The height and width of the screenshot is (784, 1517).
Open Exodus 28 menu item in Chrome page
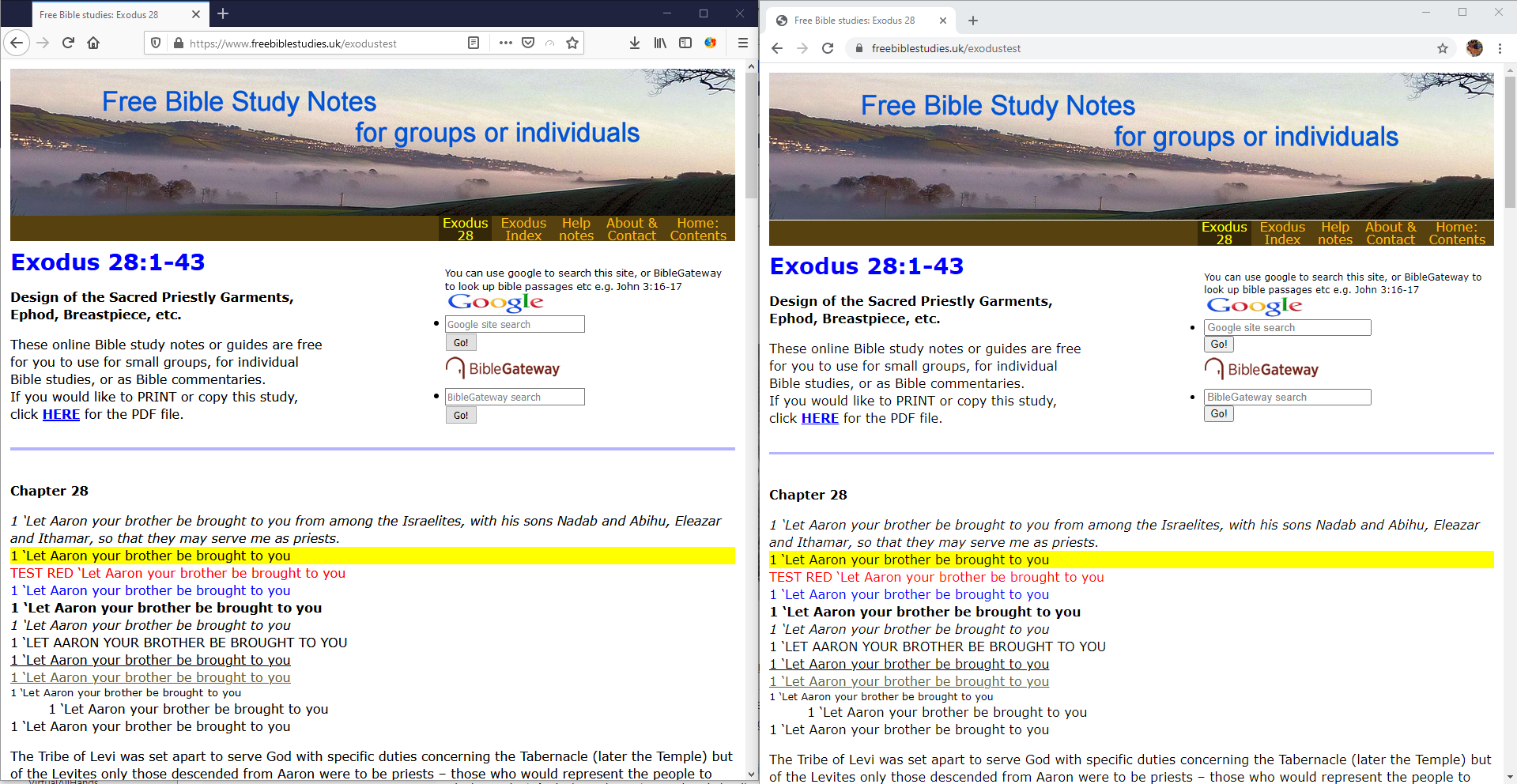pyautogui.click(x=1224, y=233)
